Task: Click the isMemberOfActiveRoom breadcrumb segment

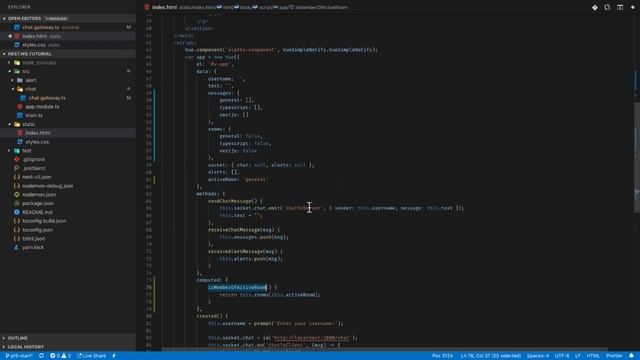Action: pos(321,7)
